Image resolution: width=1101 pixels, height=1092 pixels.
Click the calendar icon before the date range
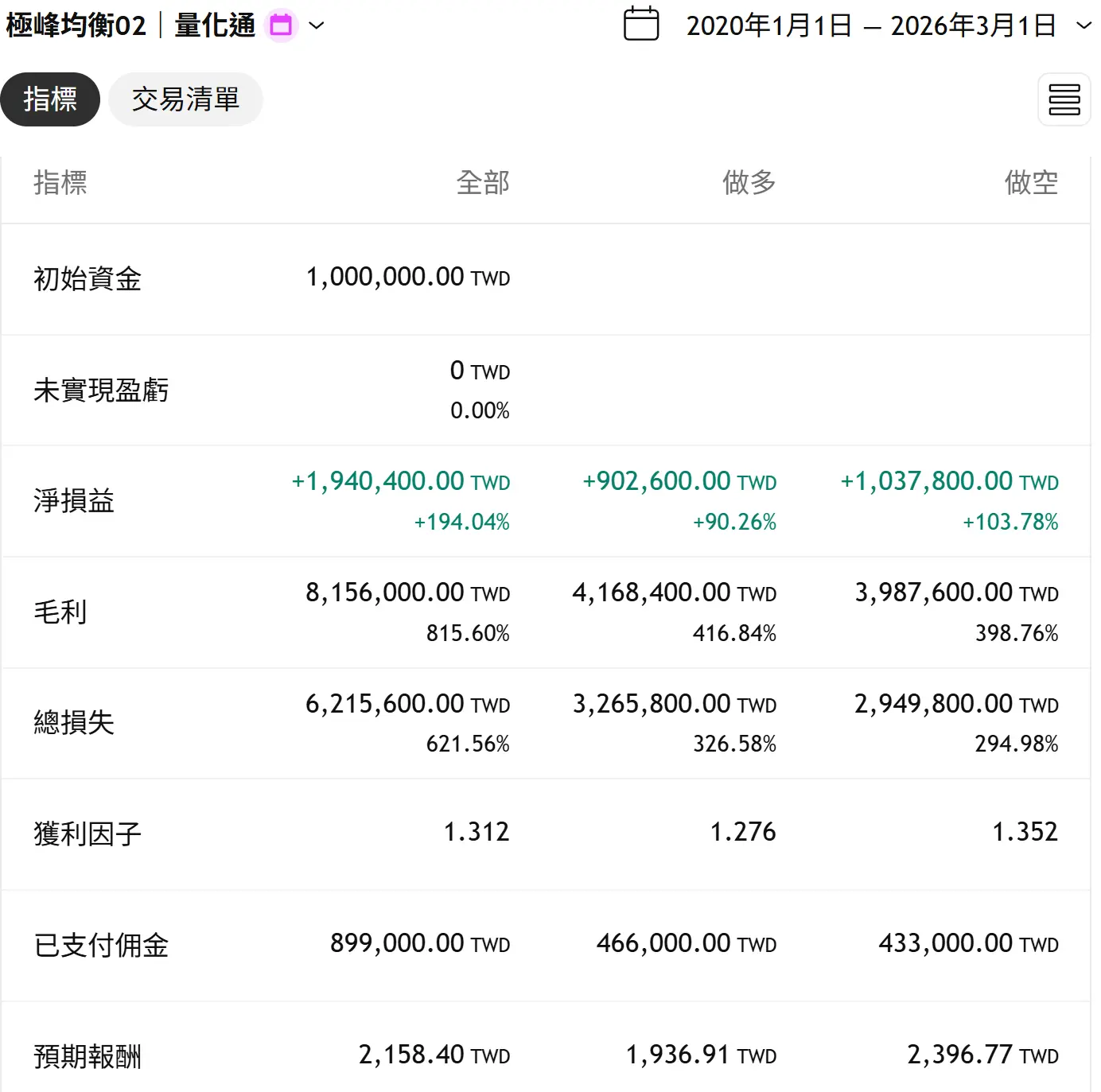point(641,24)
